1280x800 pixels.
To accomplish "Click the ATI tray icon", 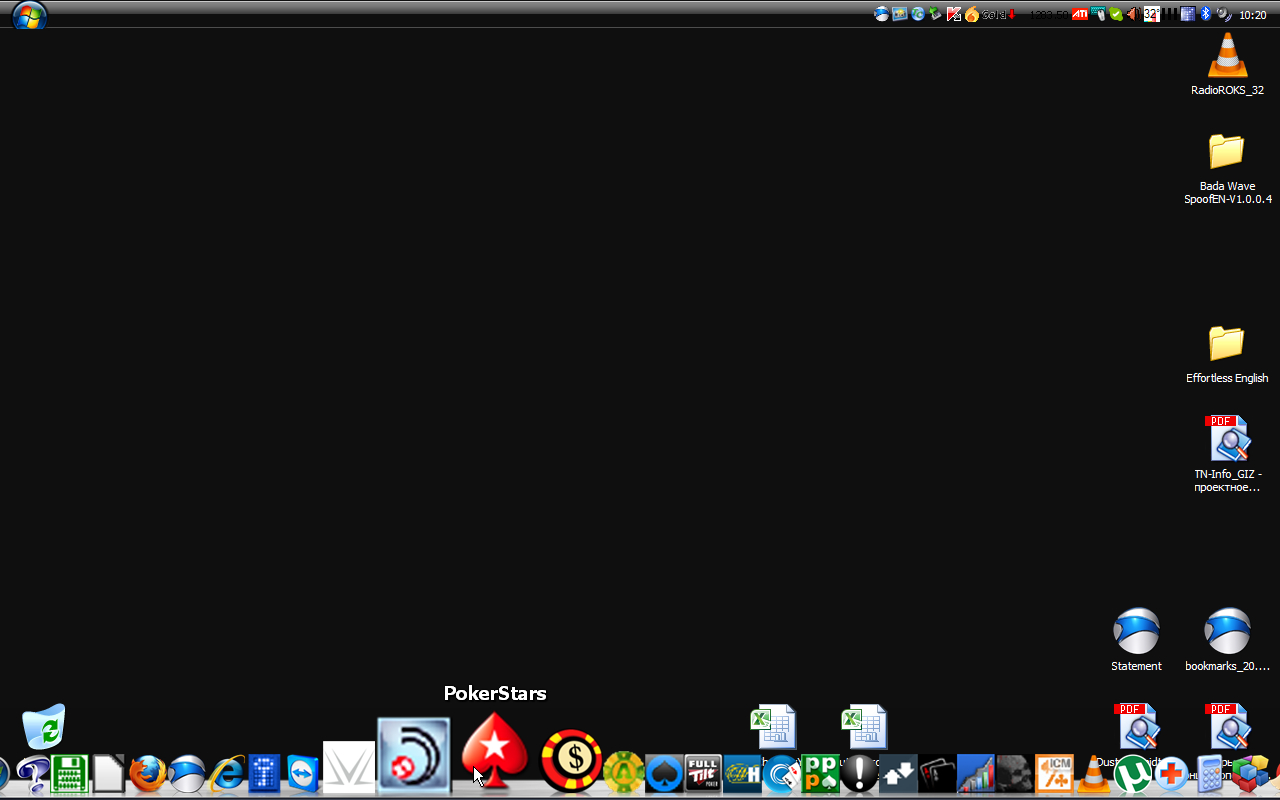I will 1080,14.
